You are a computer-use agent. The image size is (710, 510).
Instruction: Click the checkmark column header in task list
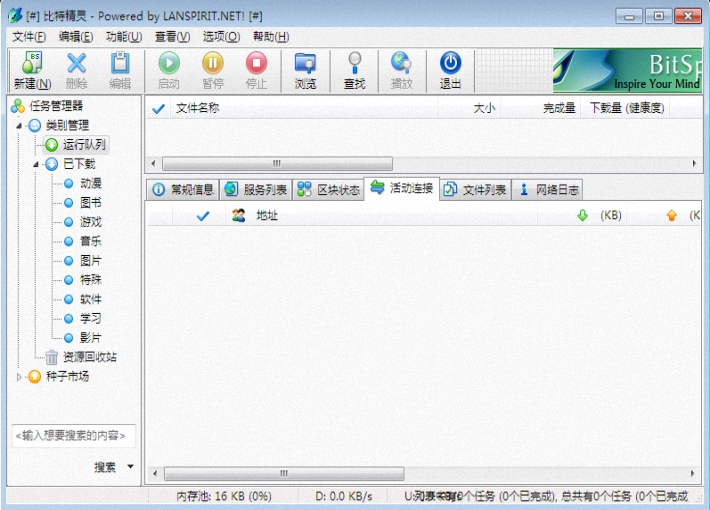[158, 108]
